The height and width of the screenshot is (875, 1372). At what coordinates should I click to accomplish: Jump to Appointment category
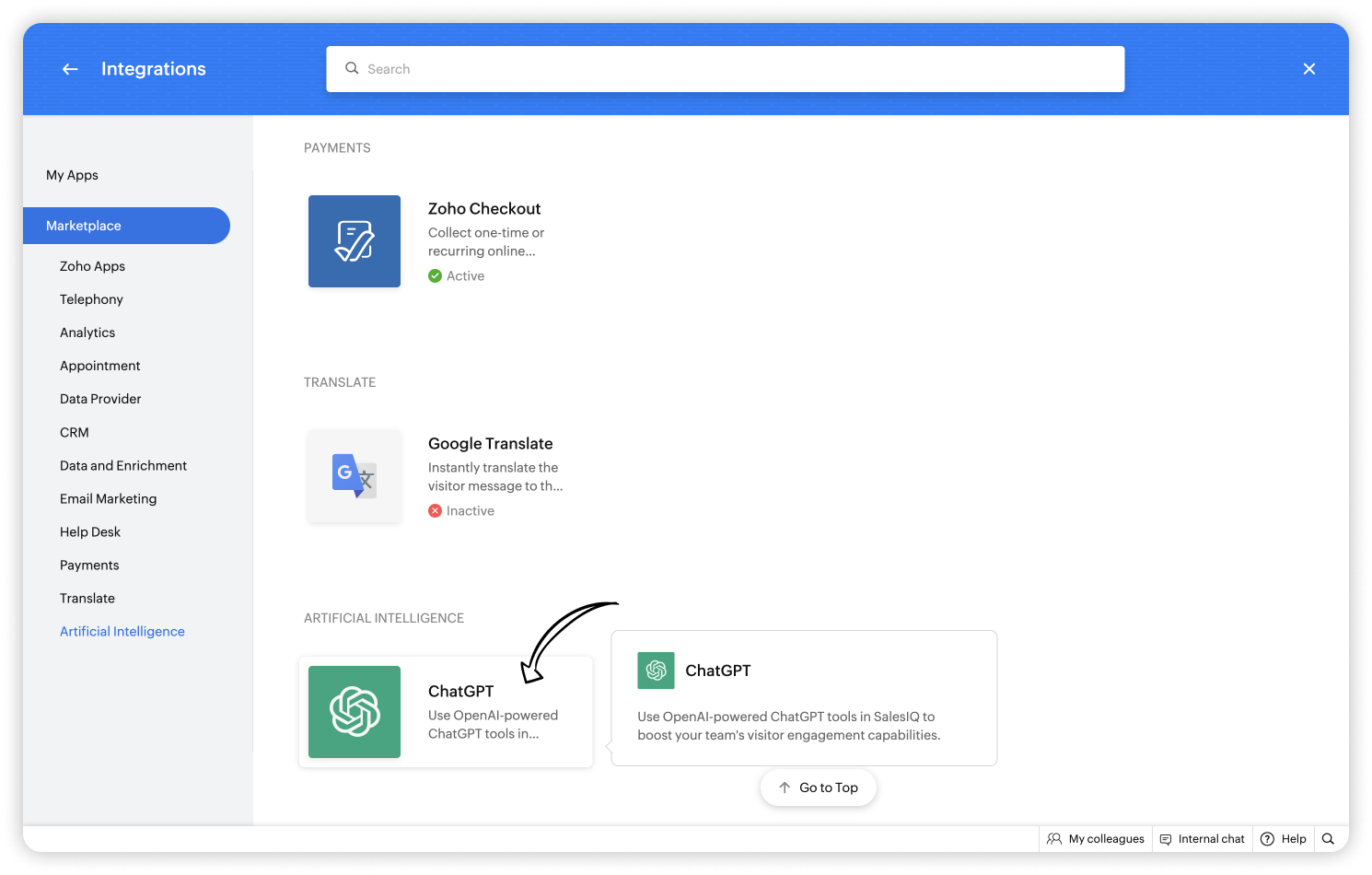[100, 366]
